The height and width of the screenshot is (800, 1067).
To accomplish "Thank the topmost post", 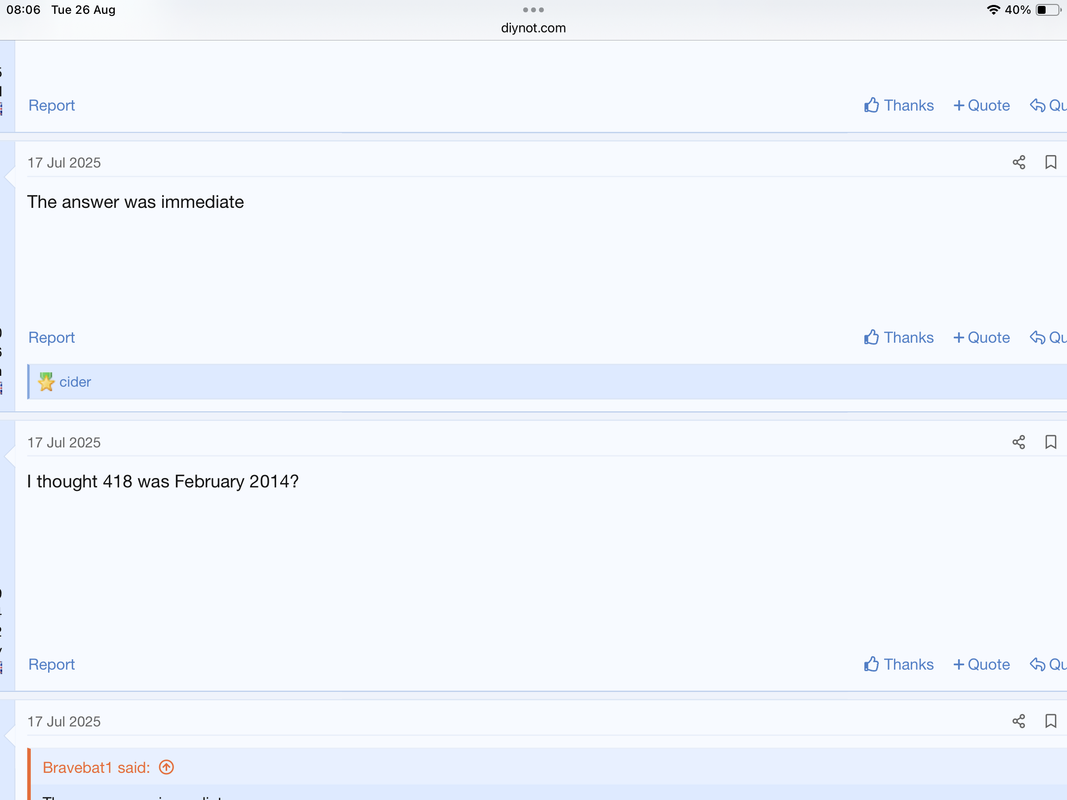I will coord(899,105).
